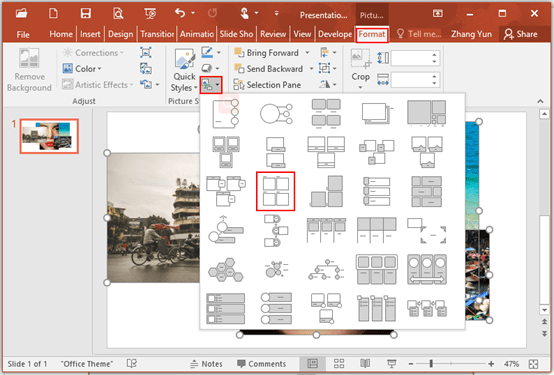Increase the shape height with spinner arrow
The width and height of the screenshot is (554, 375).
[x=435, y=54]
